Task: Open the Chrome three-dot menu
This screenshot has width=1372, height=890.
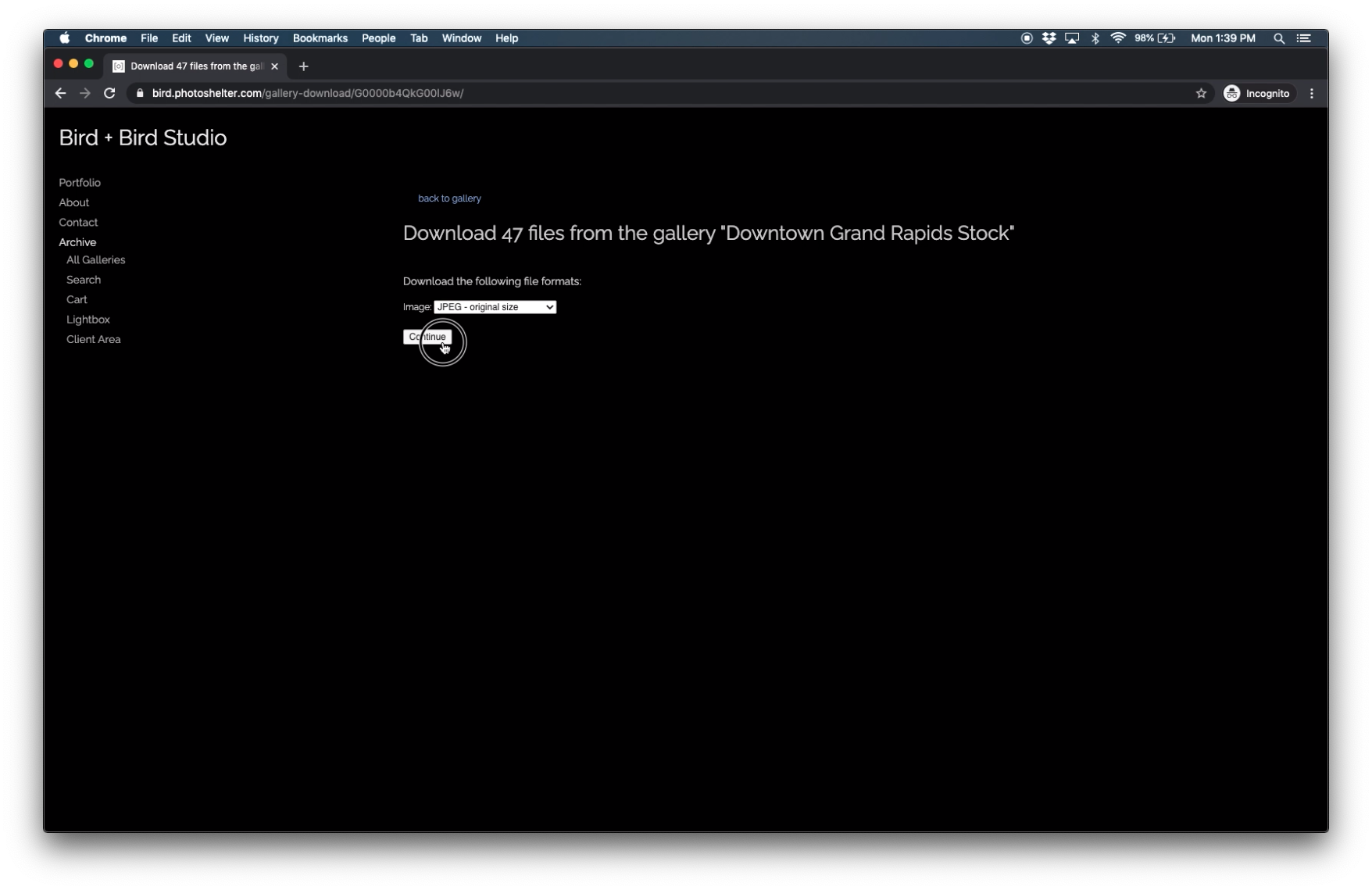Action: [1312, 93]
